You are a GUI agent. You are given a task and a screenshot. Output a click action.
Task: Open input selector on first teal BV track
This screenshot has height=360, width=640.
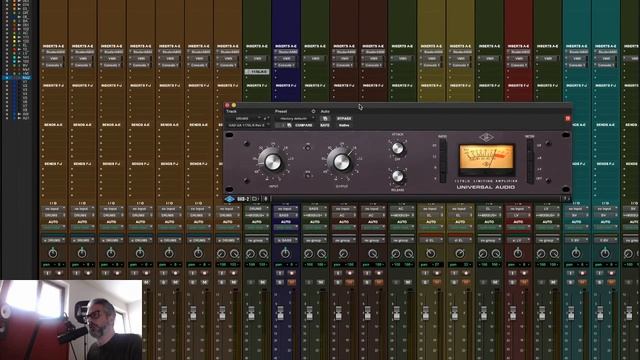tap(576, 209)
